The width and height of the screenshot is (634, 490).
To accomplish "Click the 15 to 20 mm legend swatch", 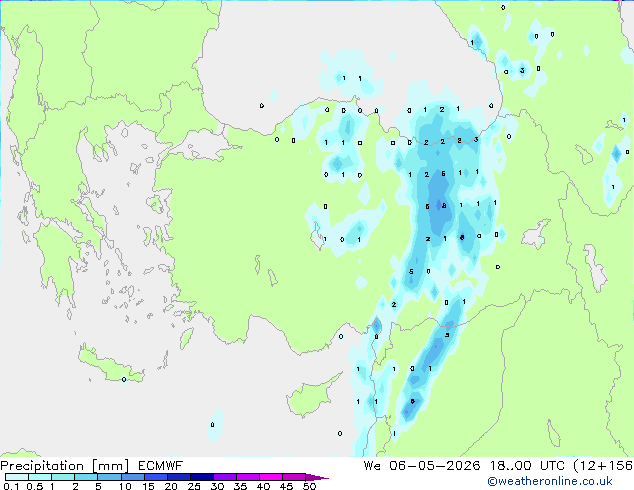I will point(155,477).
